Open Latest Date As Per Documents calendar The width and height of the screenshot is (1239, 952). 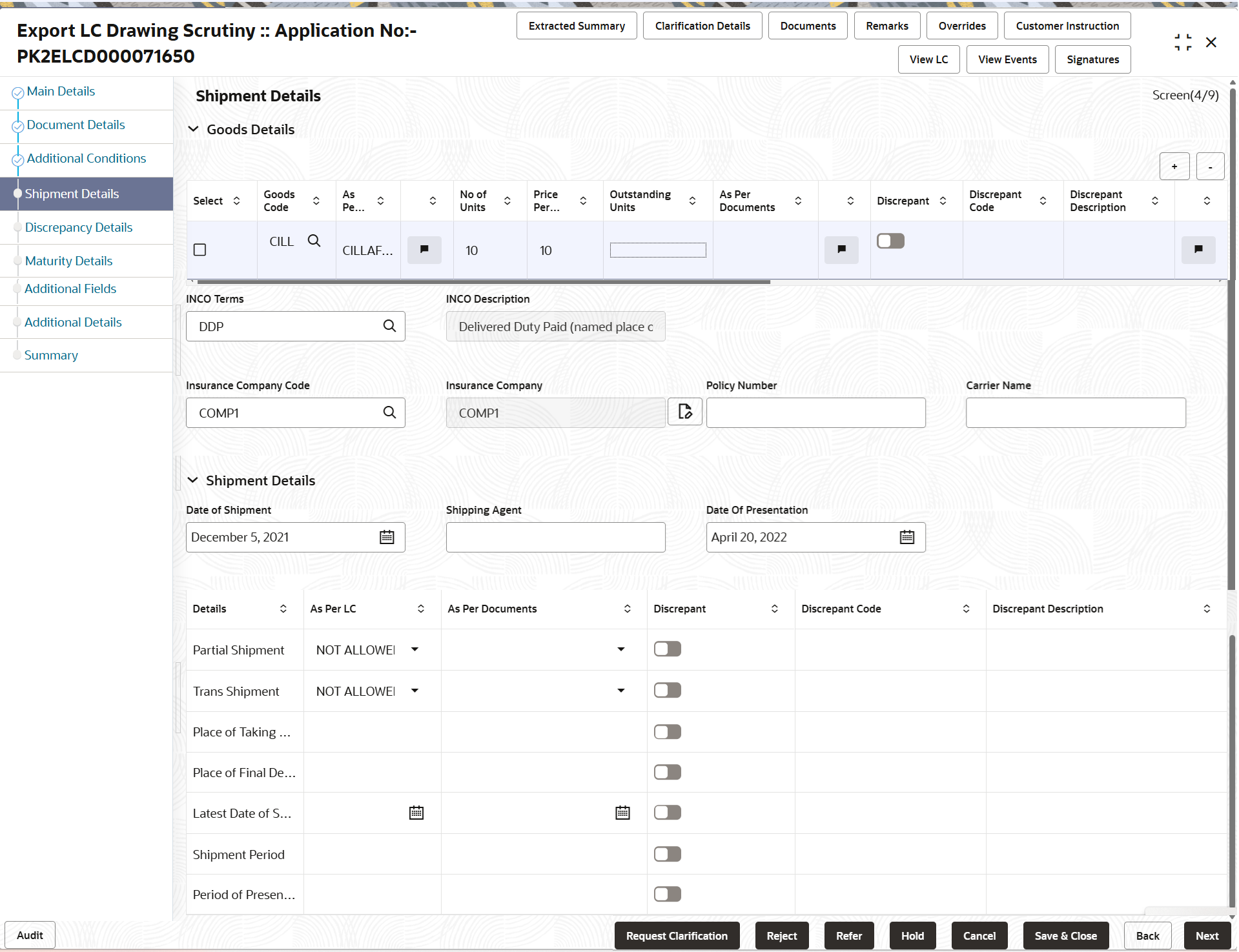point(622,813)
